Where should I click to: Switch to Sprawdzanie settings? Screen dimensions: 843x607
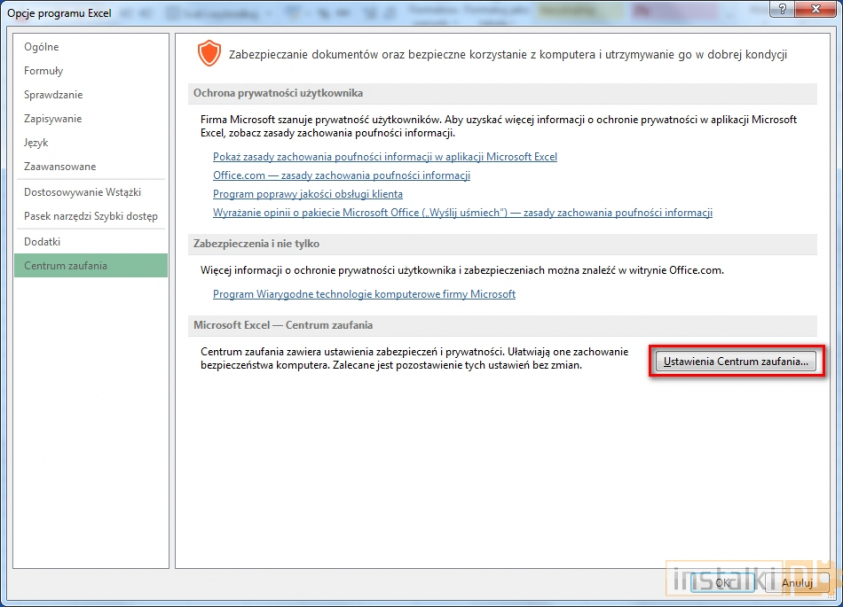point(54,95)
